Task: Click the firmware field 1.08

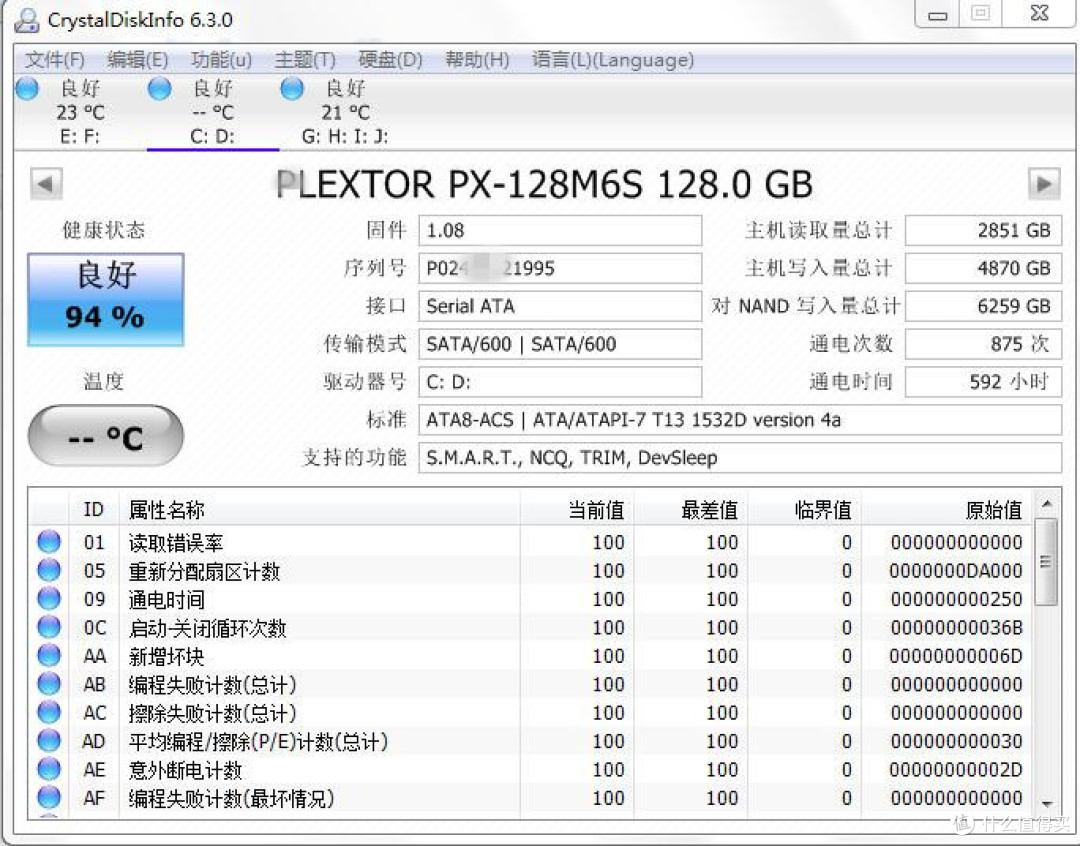Action: point(560,230)
